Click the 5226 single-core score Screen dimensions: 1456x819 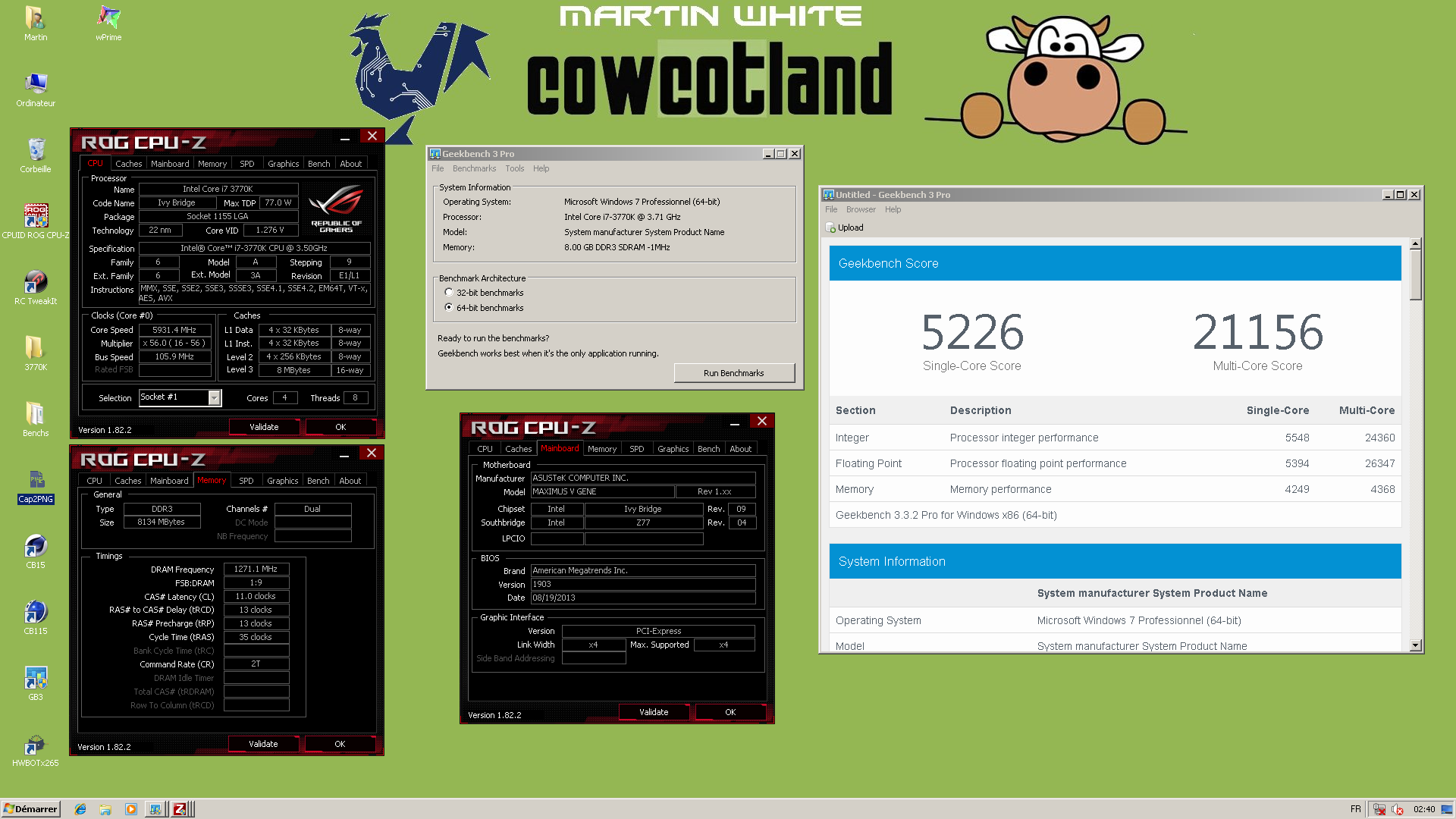point(972,332)
